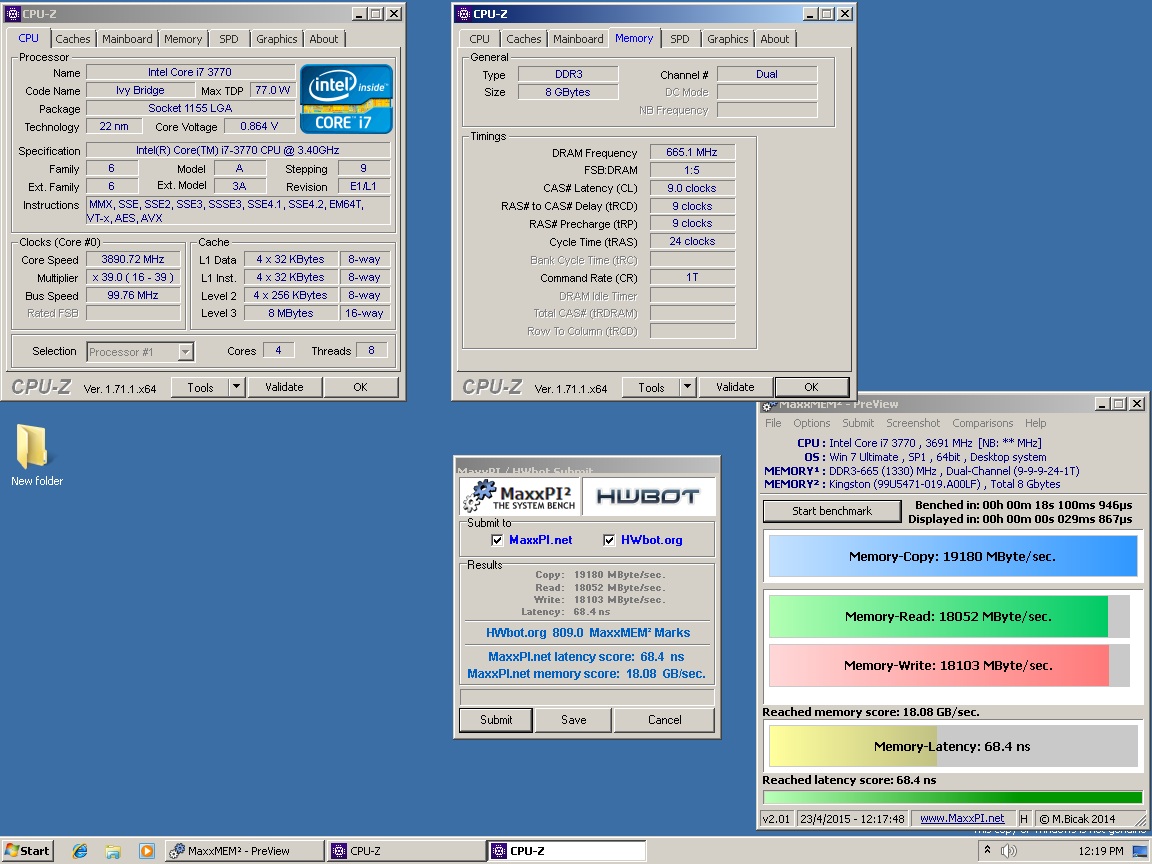
Task: Open MaxxMEM File menu
Action: [x=773, y=423]
